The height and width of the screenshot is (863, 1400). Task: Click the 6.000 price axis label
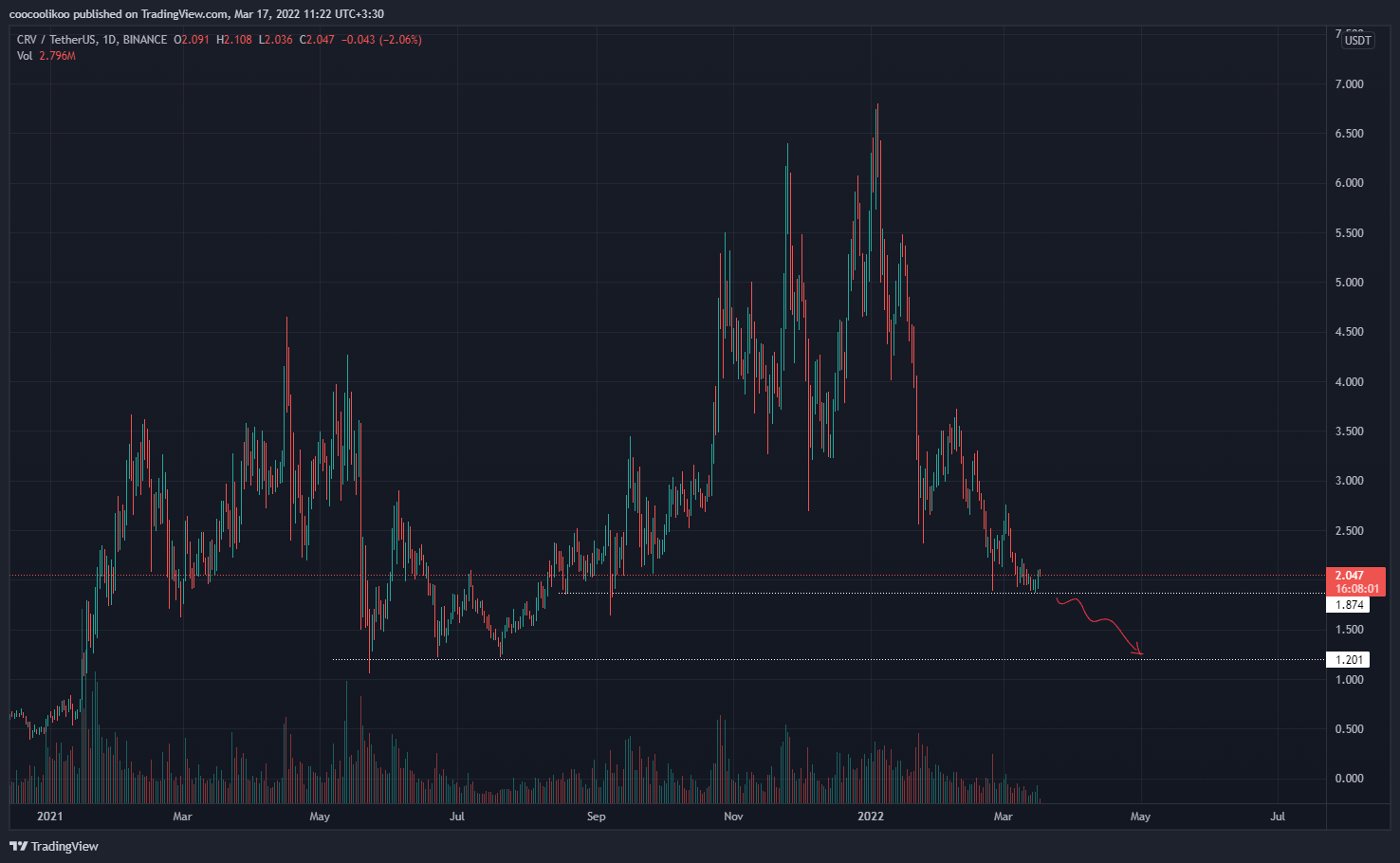(1349, 183)
